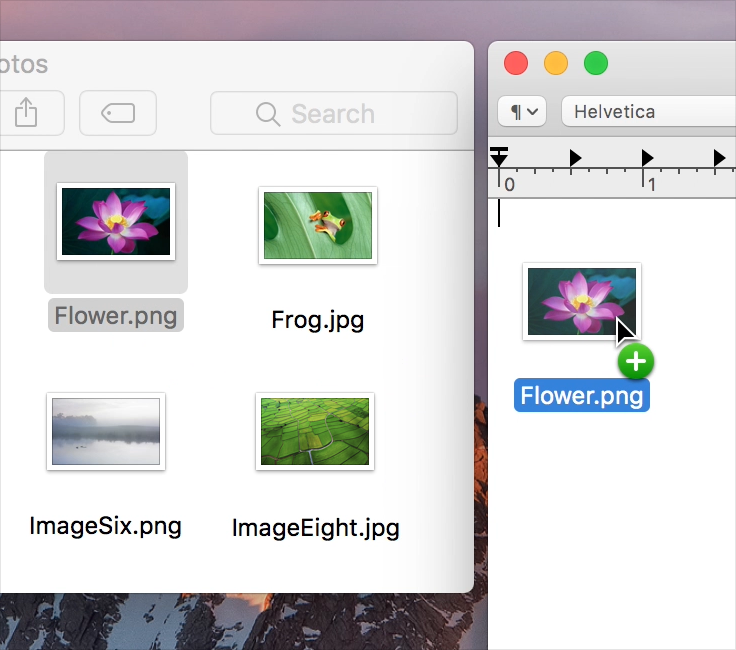
Task: Click the first tab stop between 0 and 1
Action: (x=575, y=158)
